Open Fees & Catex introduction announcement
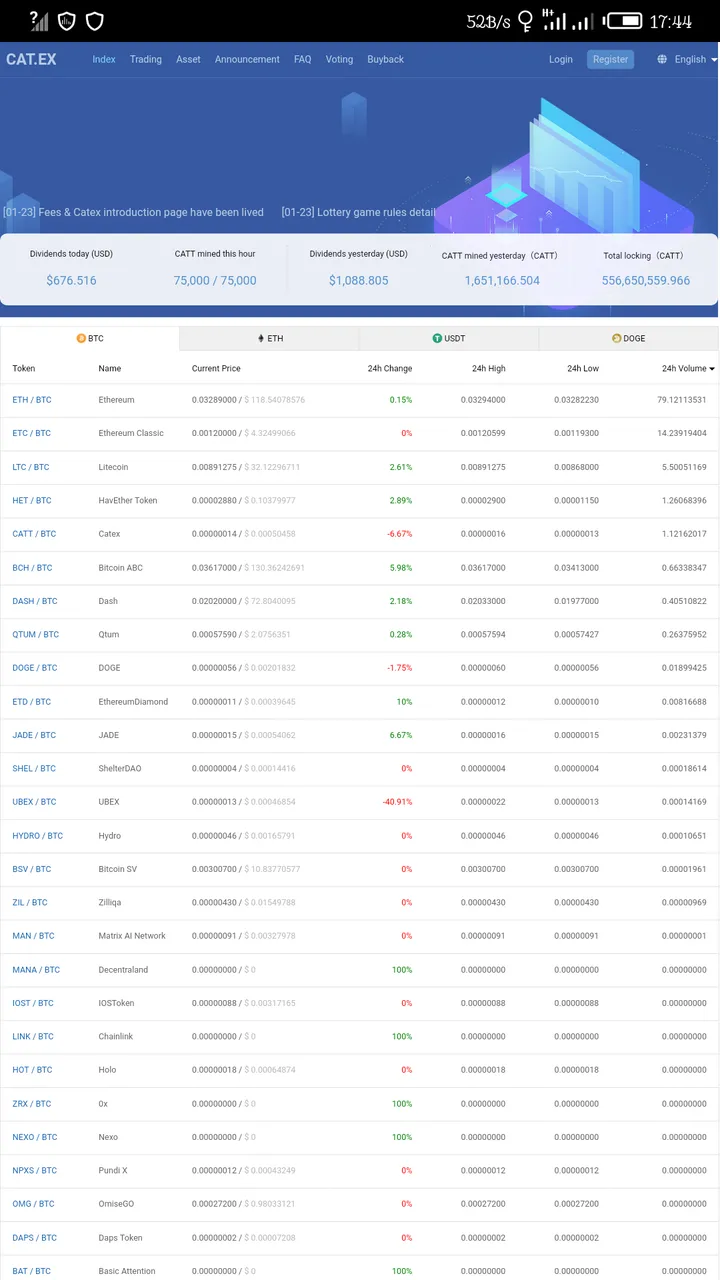 tap(133, 212)
